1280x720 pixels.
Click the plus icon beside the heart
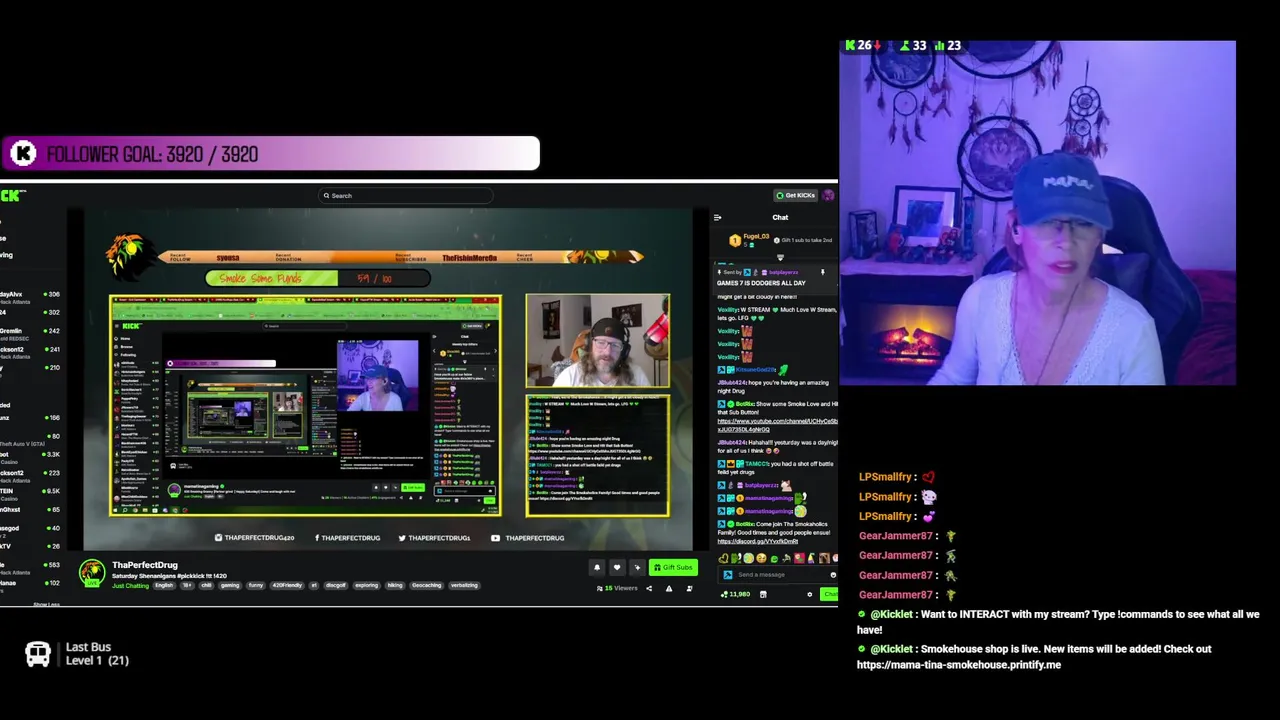pyautogui.click(x=637, y=567)
